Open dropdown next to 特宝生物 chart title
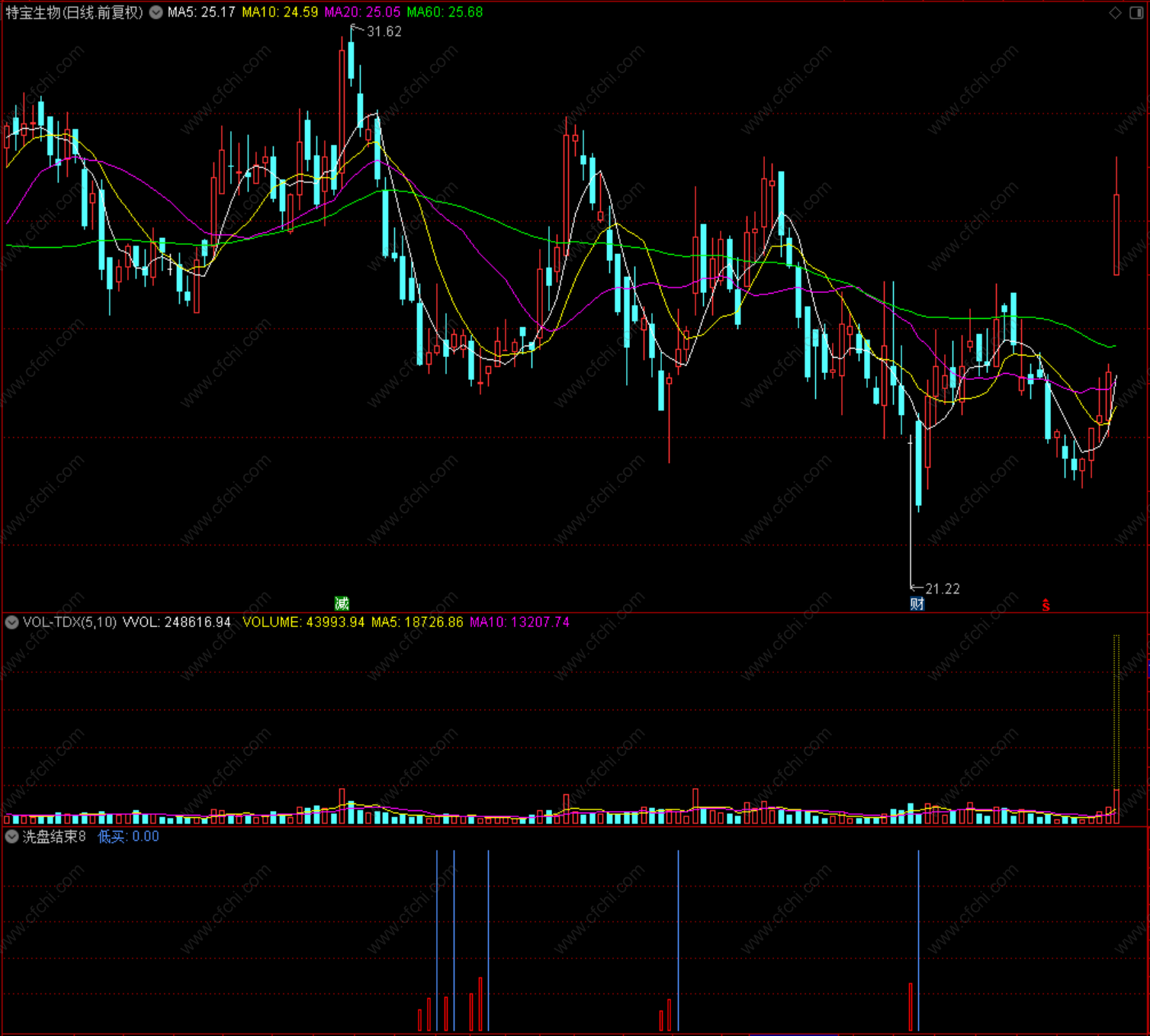 pyautogui.click(x=156, y=12)
